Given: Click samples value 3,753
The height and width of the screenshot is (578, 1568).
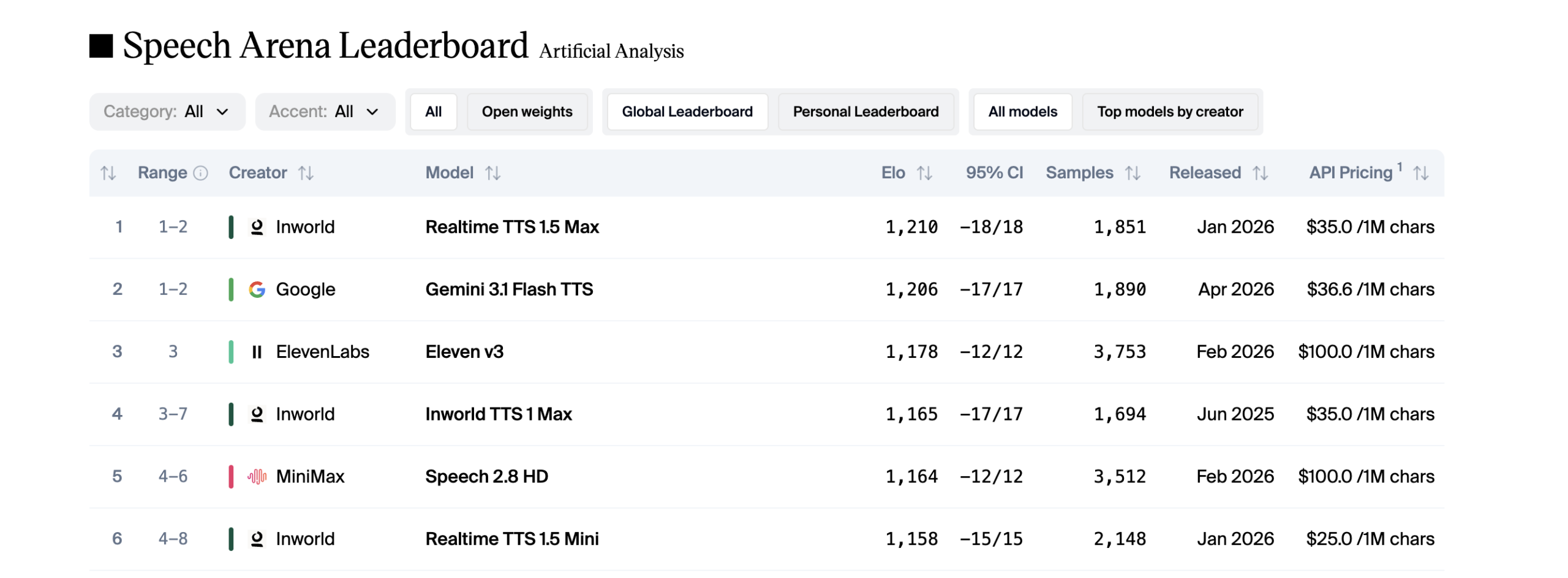Looking at the screenshot, I should [1120, 352].
